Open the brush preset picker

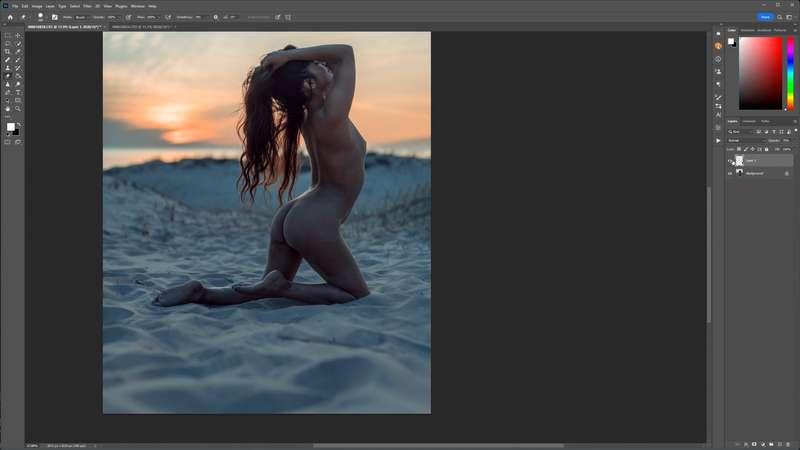point(40,17)
